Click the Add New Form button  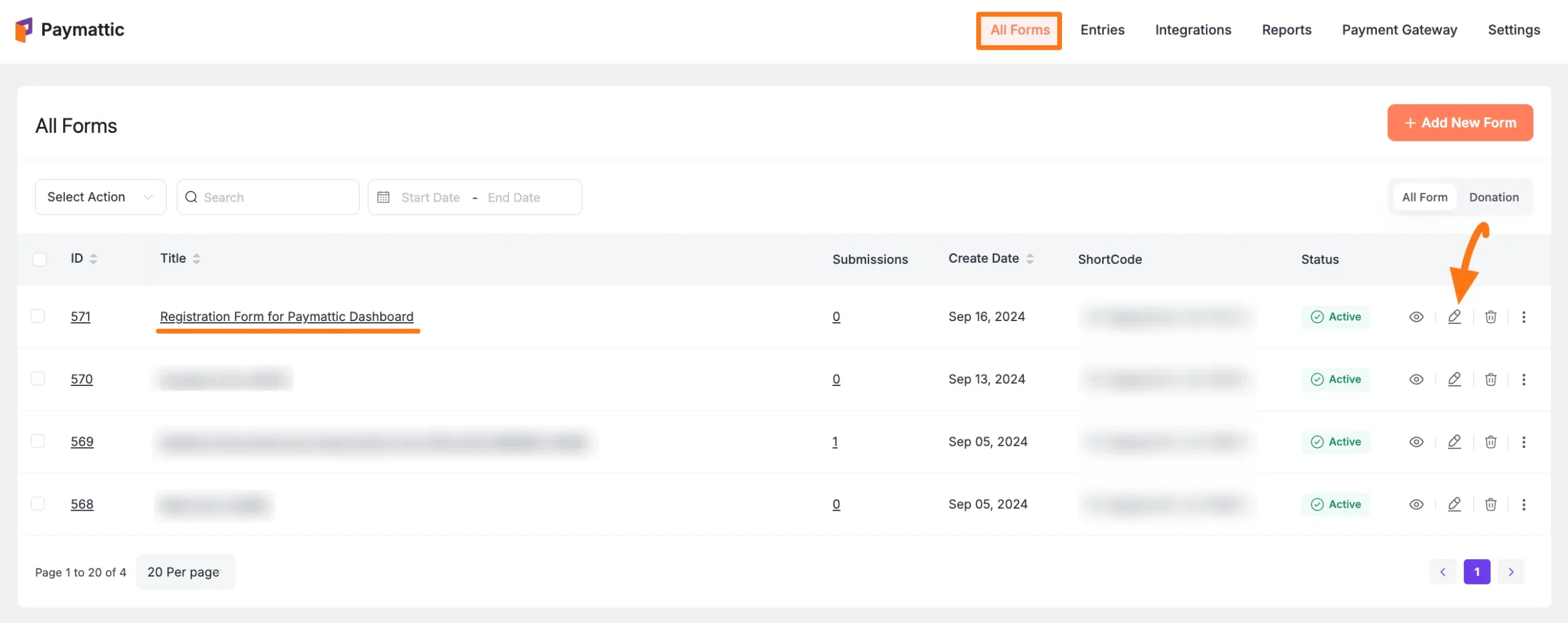[1460, 123]
